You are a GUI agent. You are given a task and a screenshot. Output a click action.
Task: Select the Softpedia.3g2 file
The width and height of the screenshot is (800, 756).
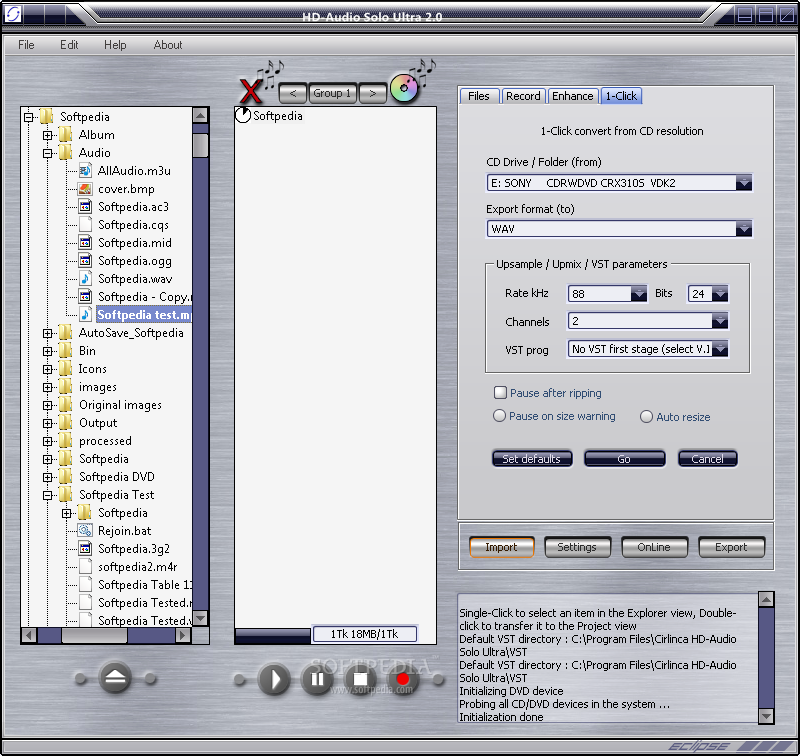pyautogui.click(x=134, y=549)
